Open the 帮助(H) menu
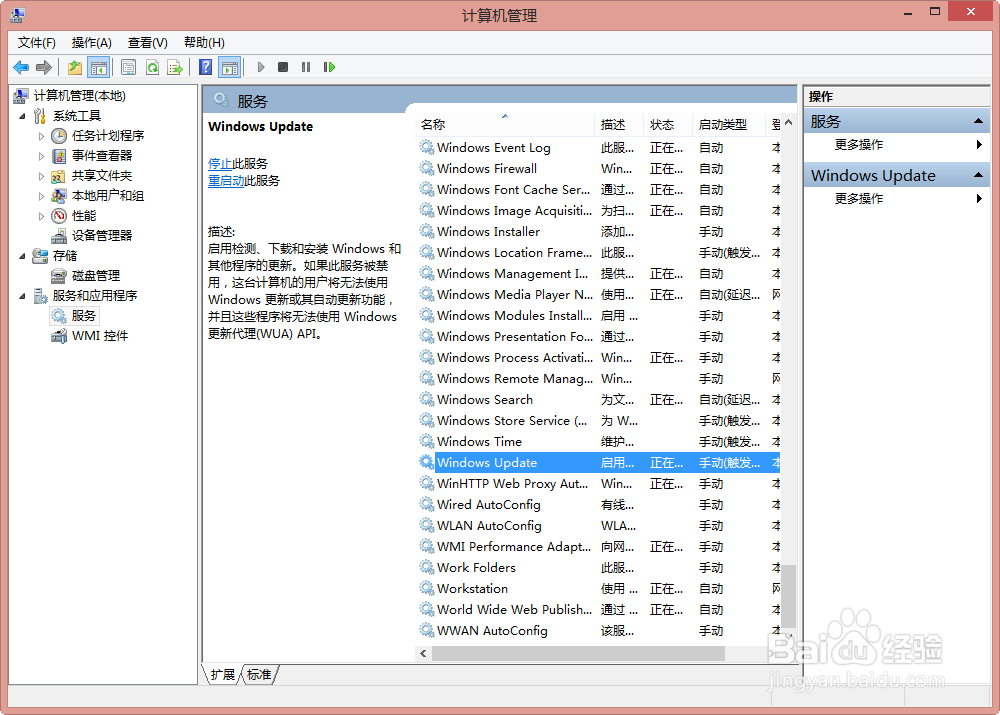Screen dimensions: 1000x715 204,43
